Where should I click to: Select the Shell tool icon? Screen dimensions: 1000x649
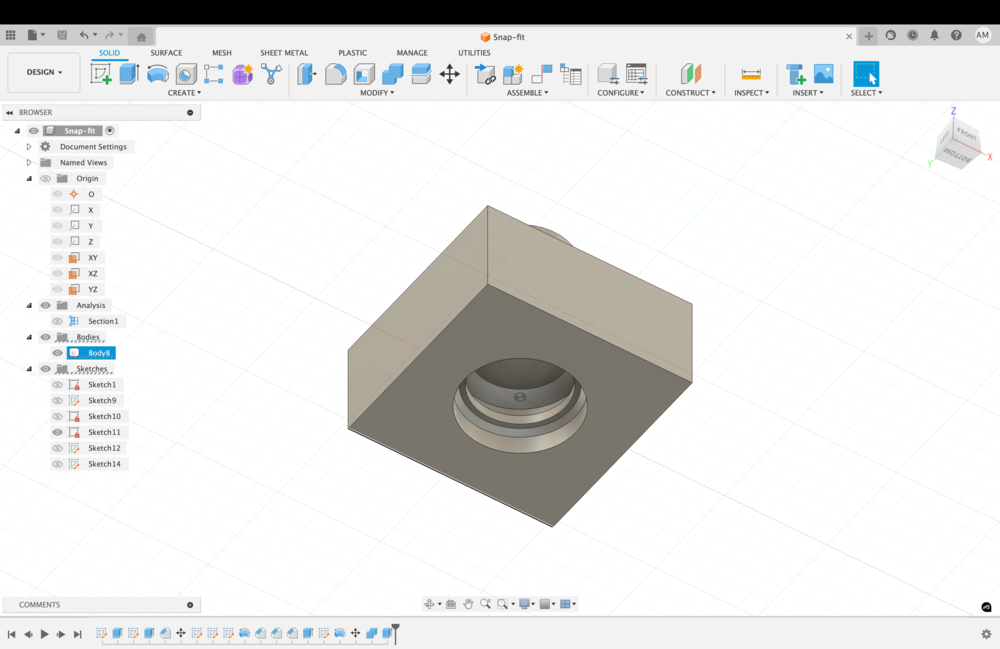click(364, 74)
